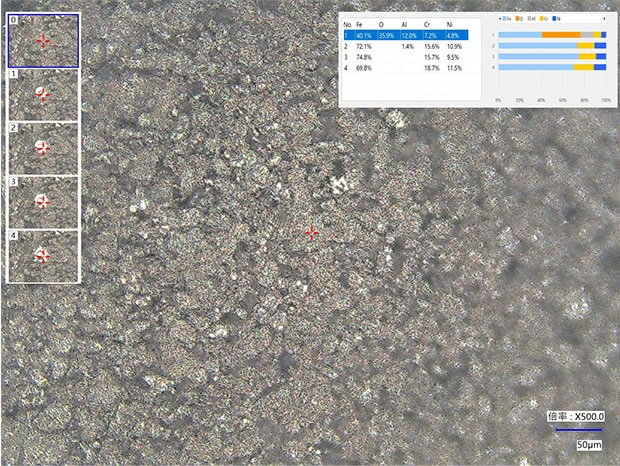Select the 18.7% Cr cell
This screenshot has width=620, height=466.
[x=432, y=68]
